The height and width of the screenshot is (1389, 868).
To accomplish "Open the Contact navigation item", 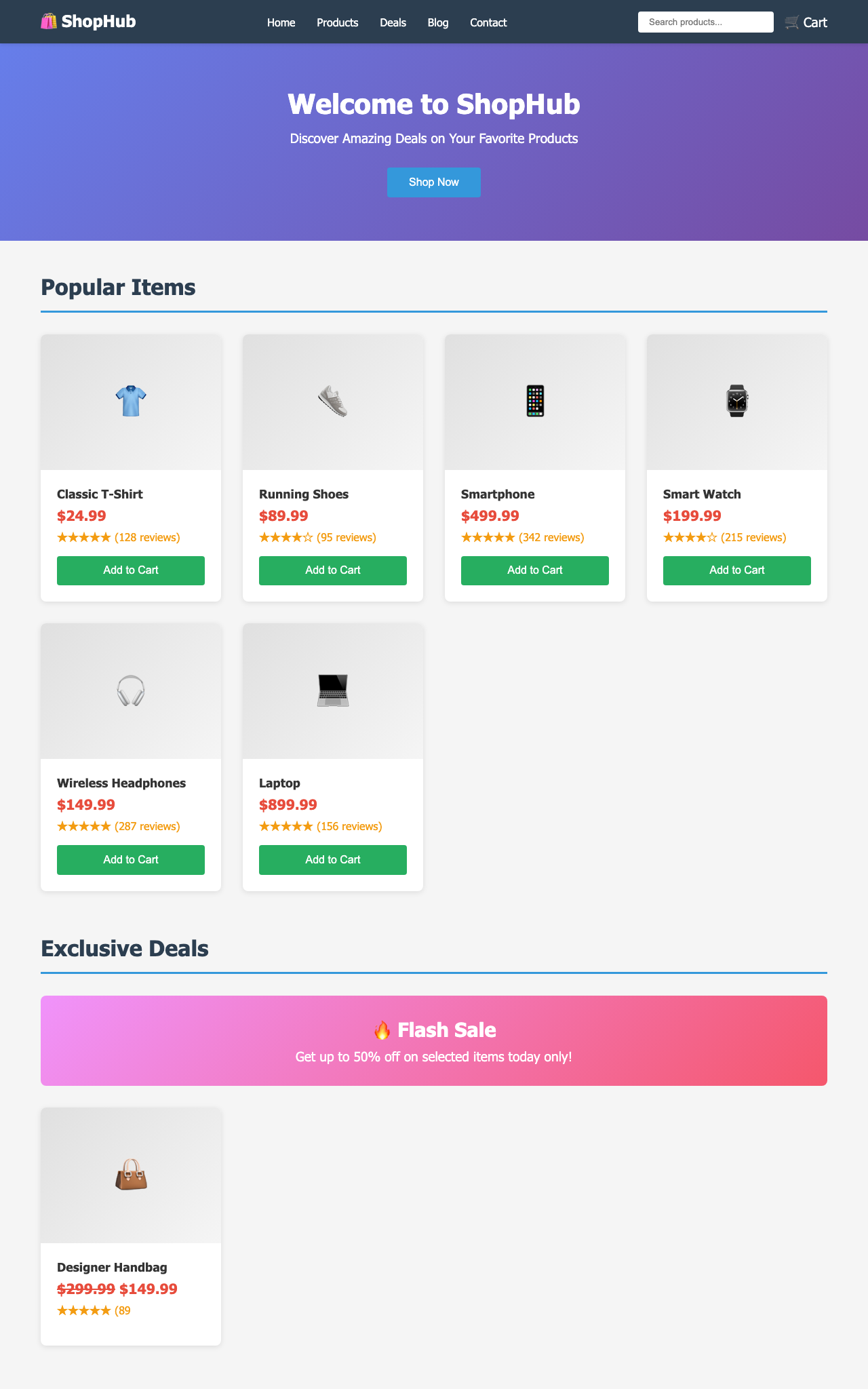I will [x=488, y=22].
